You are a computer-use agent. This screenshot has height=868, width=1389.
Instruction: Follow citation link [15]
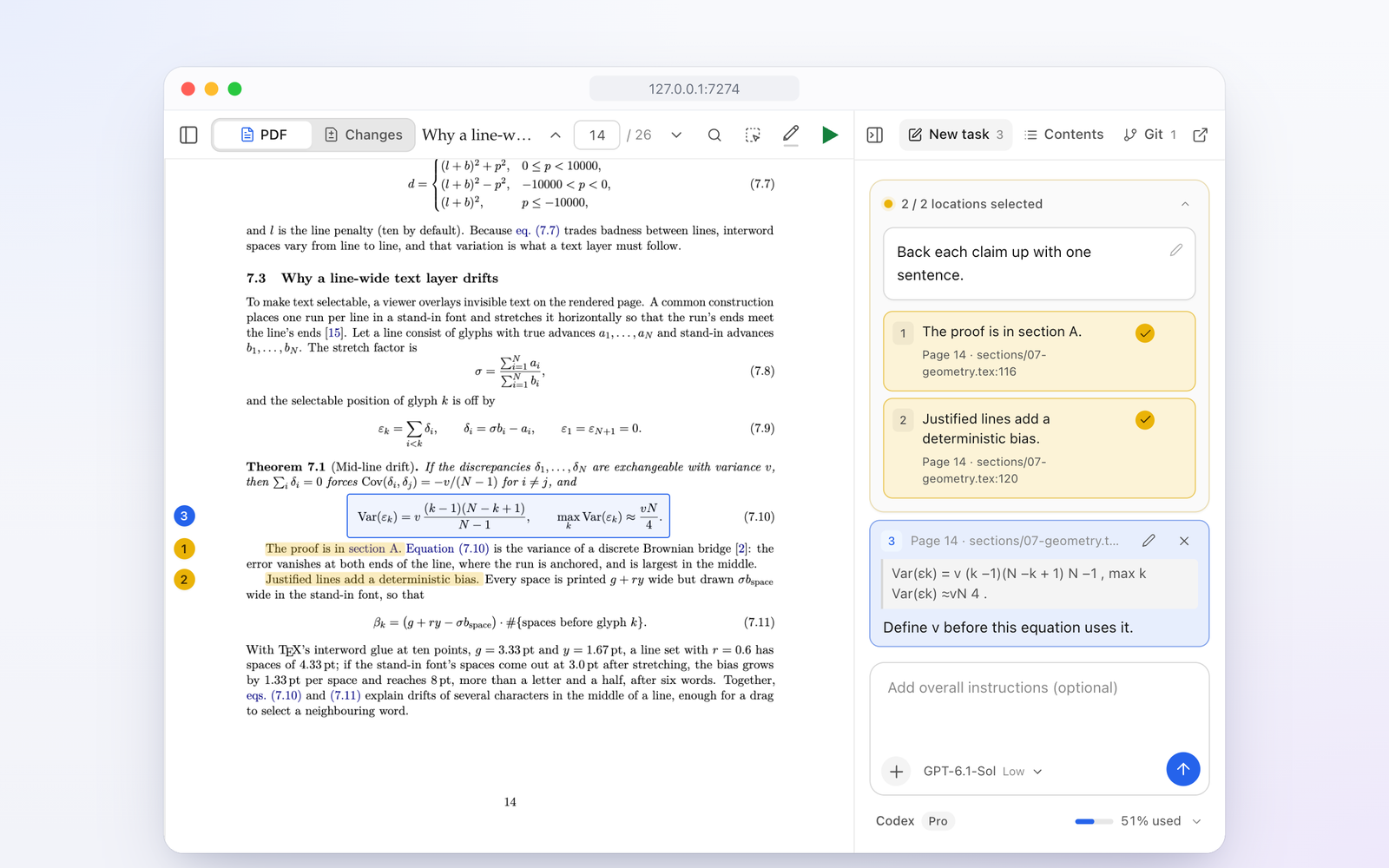334,332
